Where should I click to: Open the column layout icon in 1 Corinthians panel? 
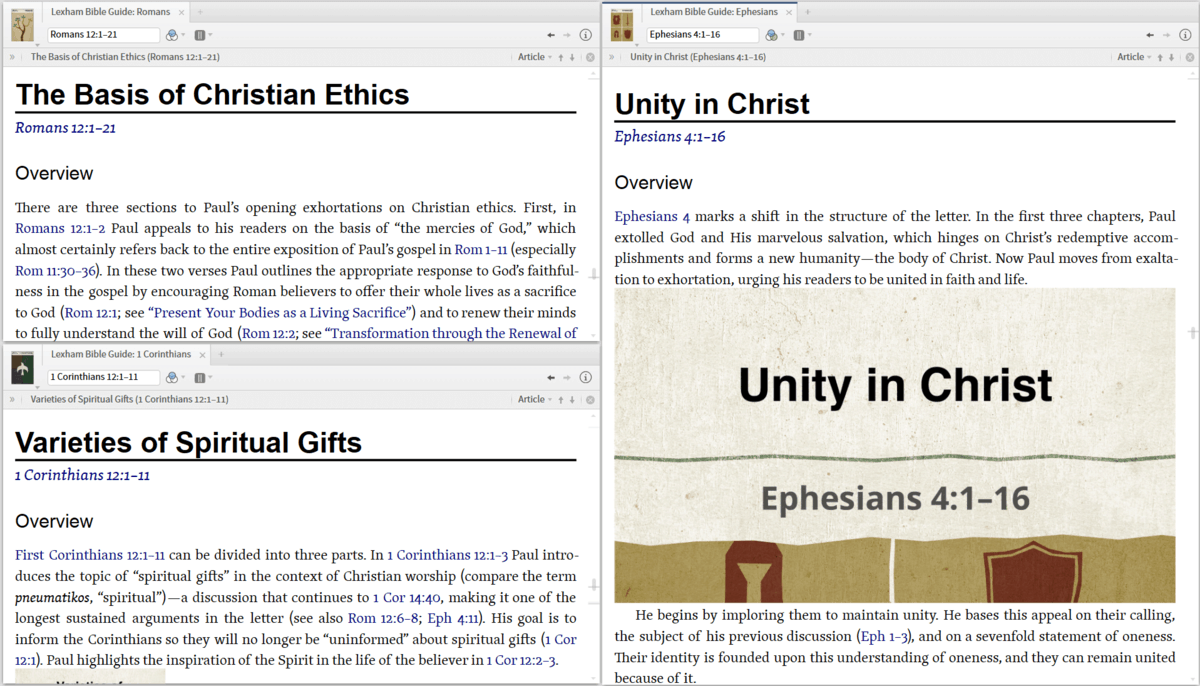point(200,377)
